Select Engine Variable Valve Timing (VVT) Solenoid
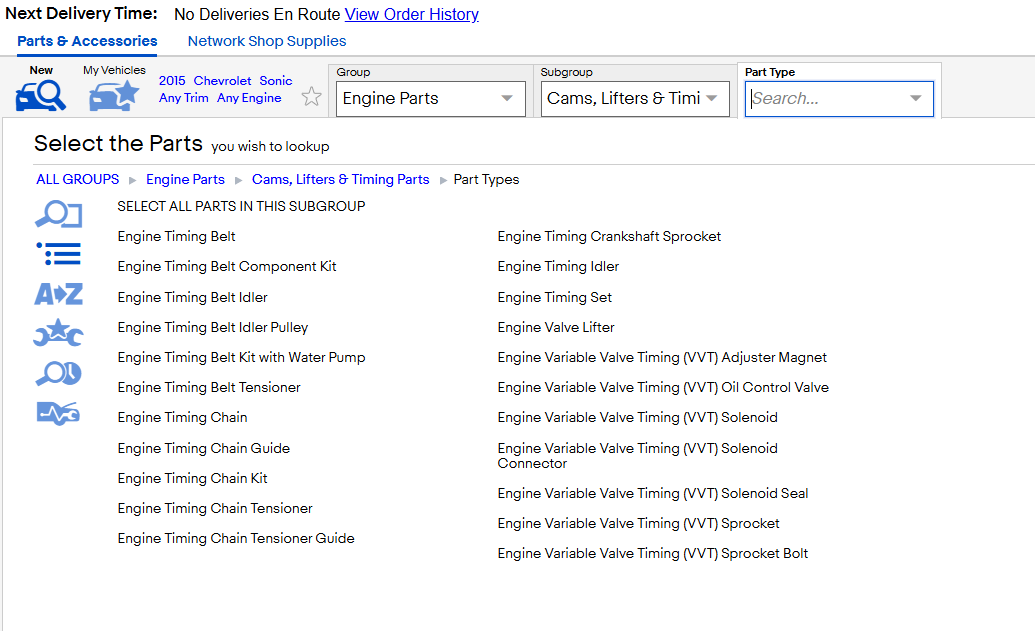Viewport: 1035px width, 631px height. click(638, 417)
